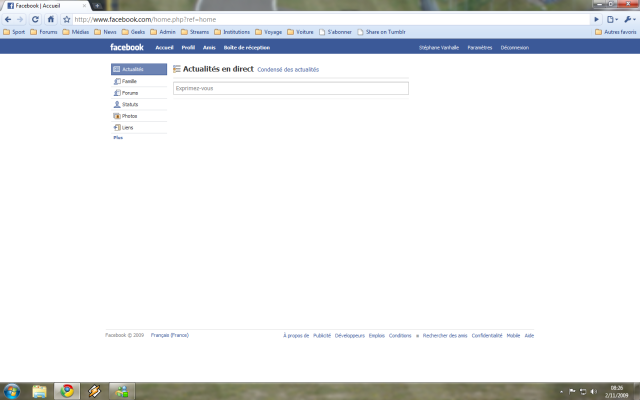Switch to Condensé des actualités
This screenshot has height=400, width=640.
[x=288, y=69]
